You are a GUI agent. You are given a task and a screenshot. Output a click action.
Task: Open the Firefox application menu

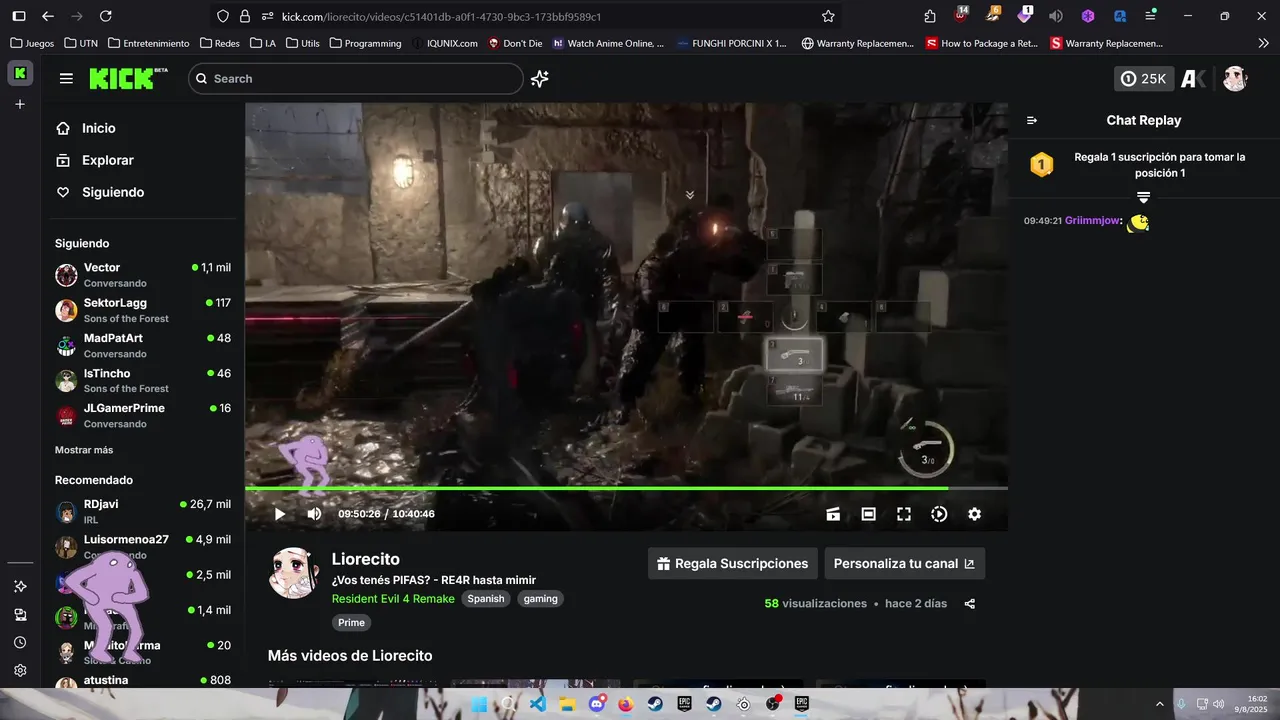pyautogui.click(x=1151, y=16)
